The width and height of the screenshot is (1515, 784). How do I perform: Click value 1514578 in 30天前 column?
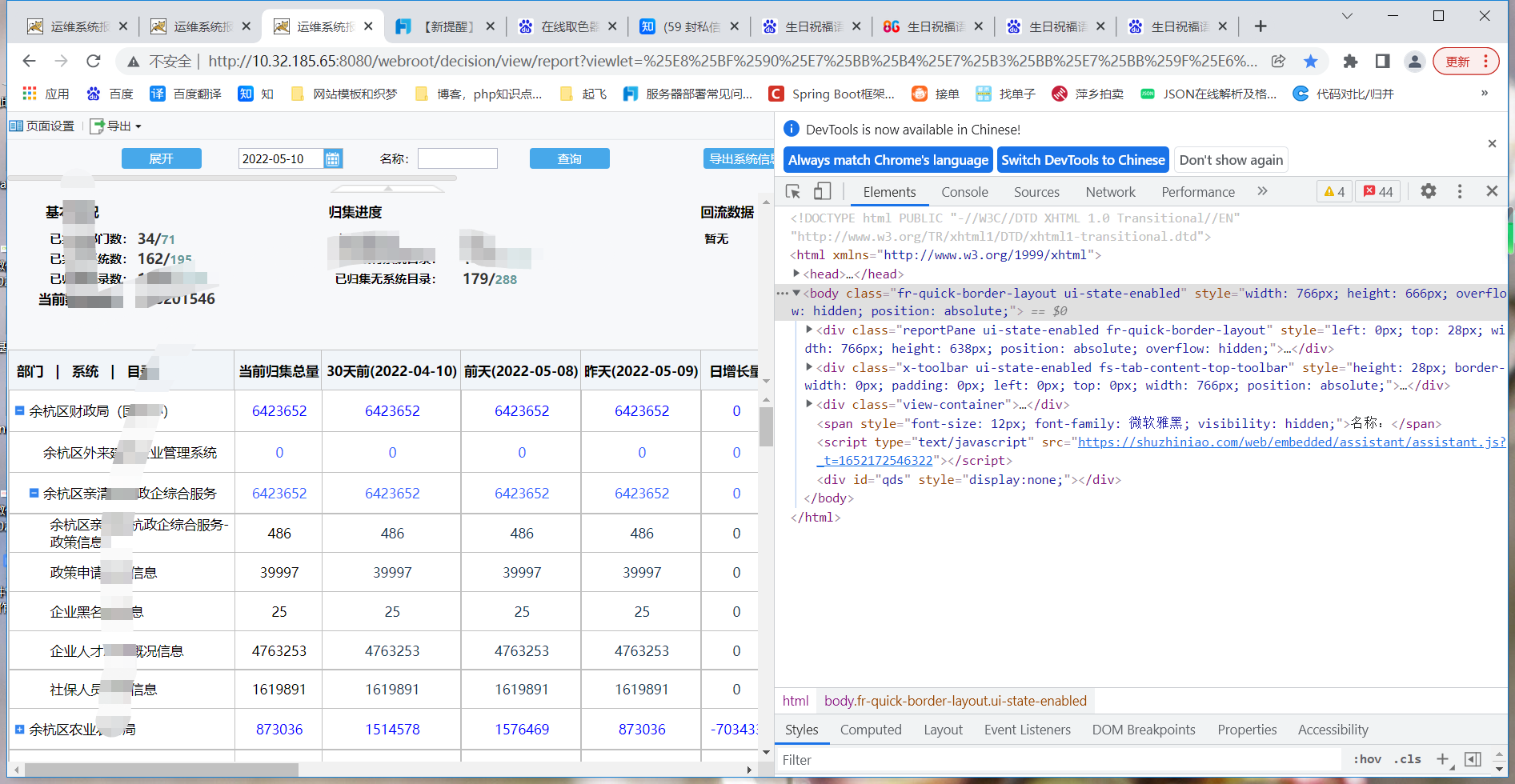[392, 729]
